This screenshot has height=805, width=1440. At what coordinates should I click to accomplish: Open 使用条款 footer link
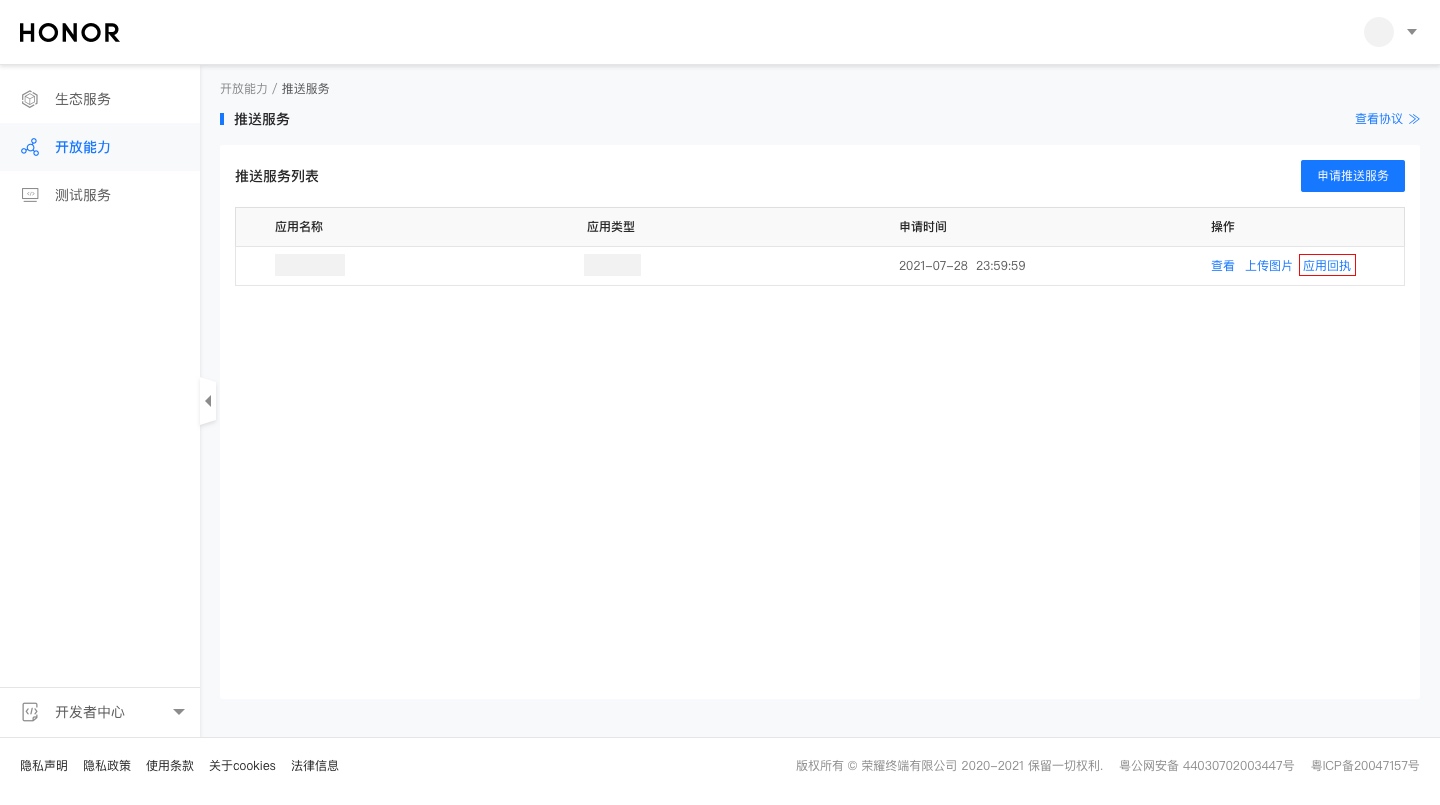(170, 766)
